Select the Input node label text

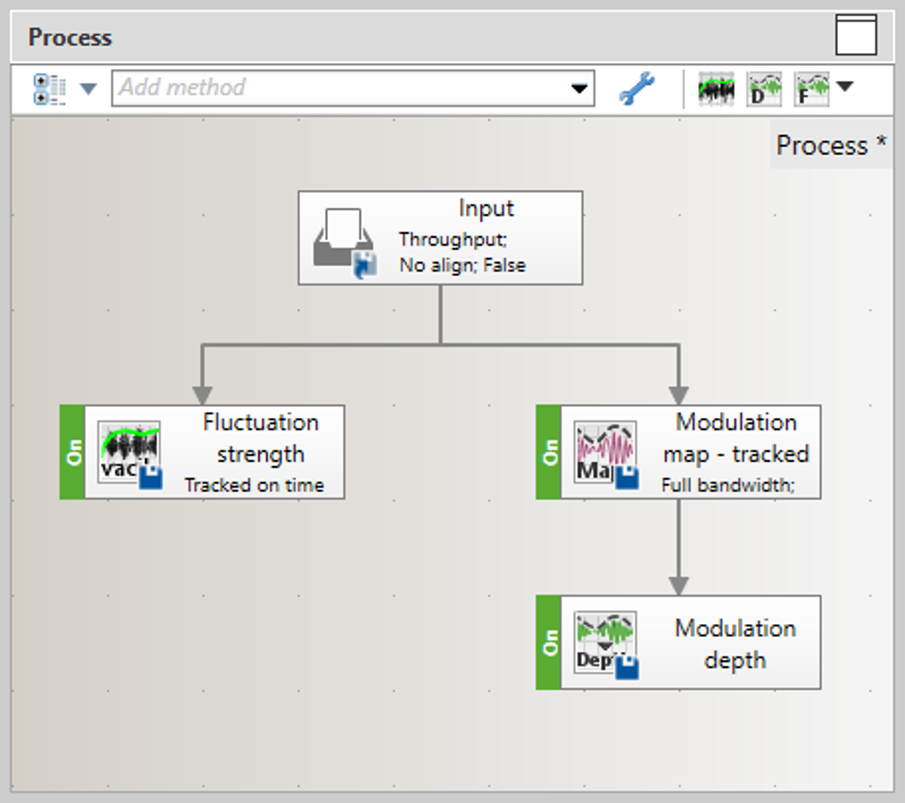pyautogui.click(x=485, y=209)
